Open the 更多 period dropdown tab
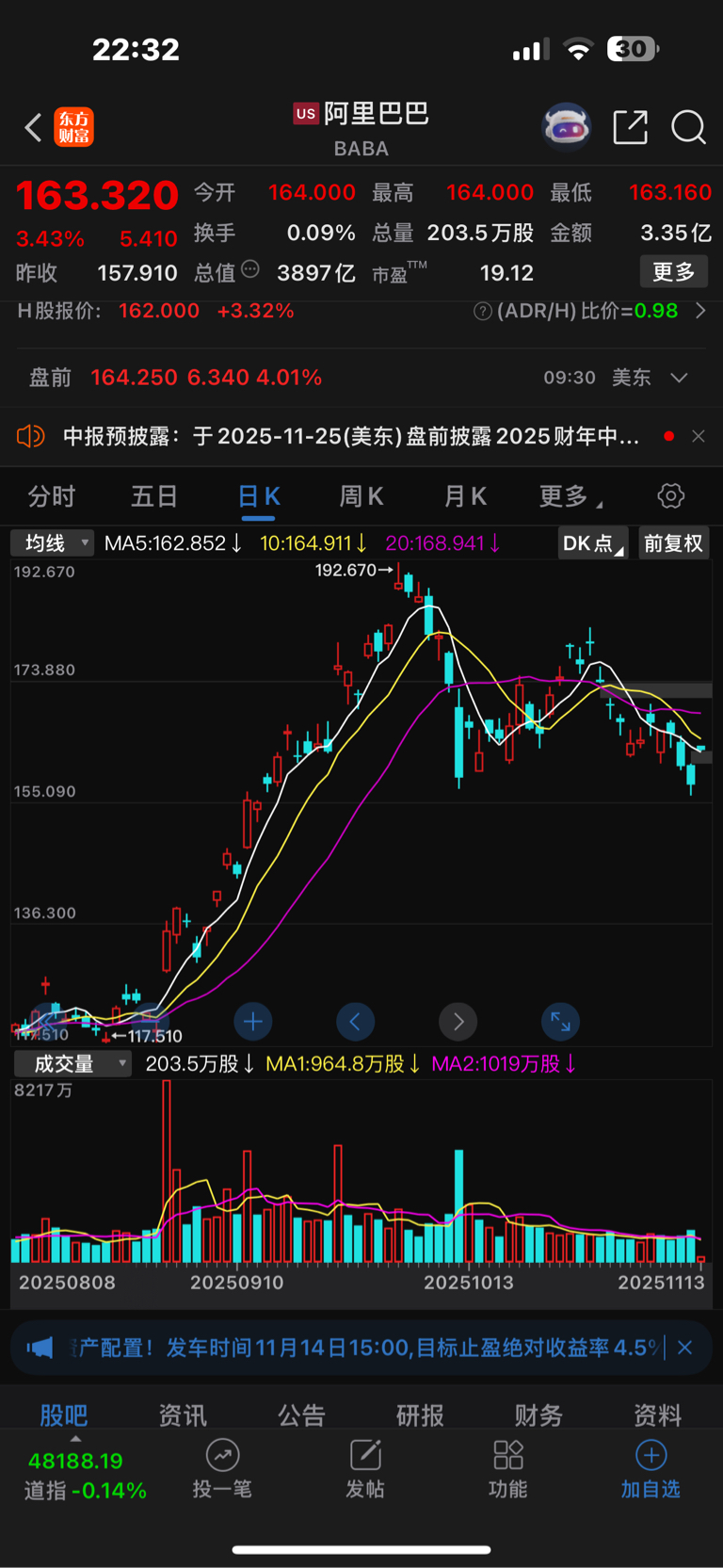 click(x=571, y=496)
